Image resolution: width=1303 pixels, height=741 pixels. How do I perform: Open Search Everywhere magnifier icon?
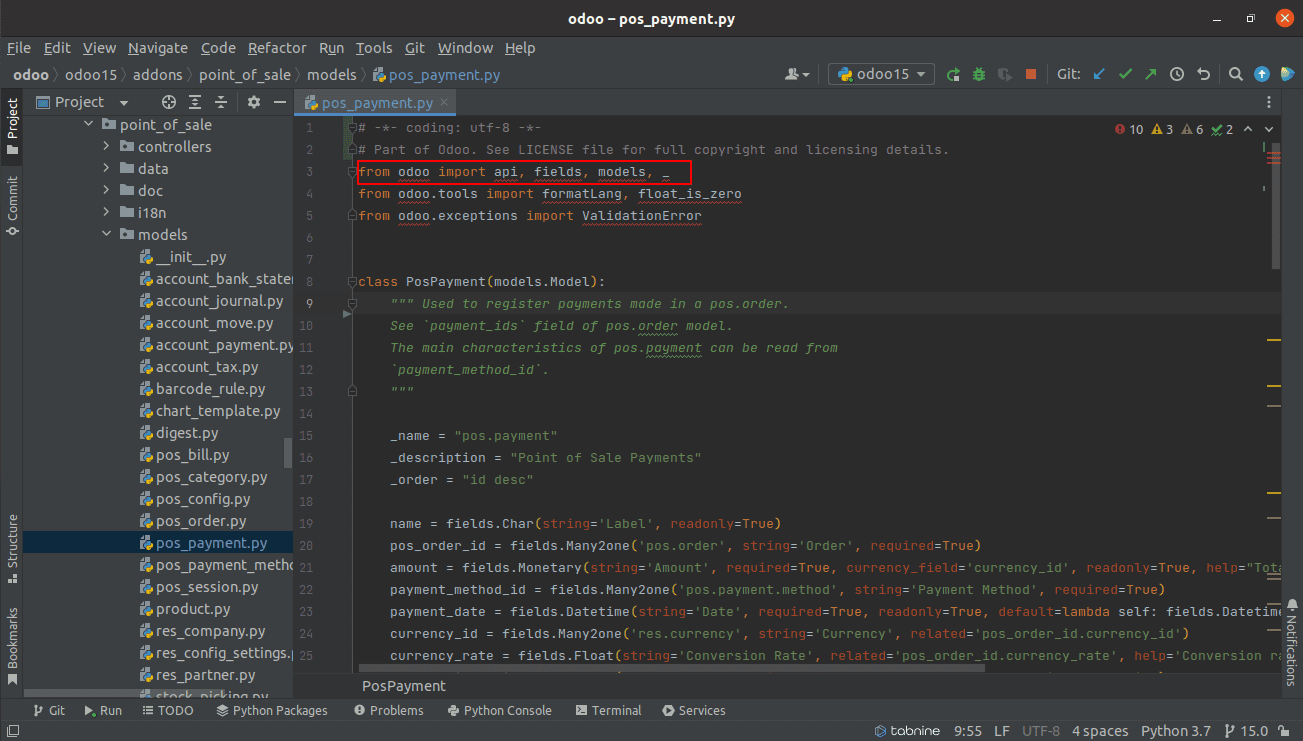click(1236, 74)
